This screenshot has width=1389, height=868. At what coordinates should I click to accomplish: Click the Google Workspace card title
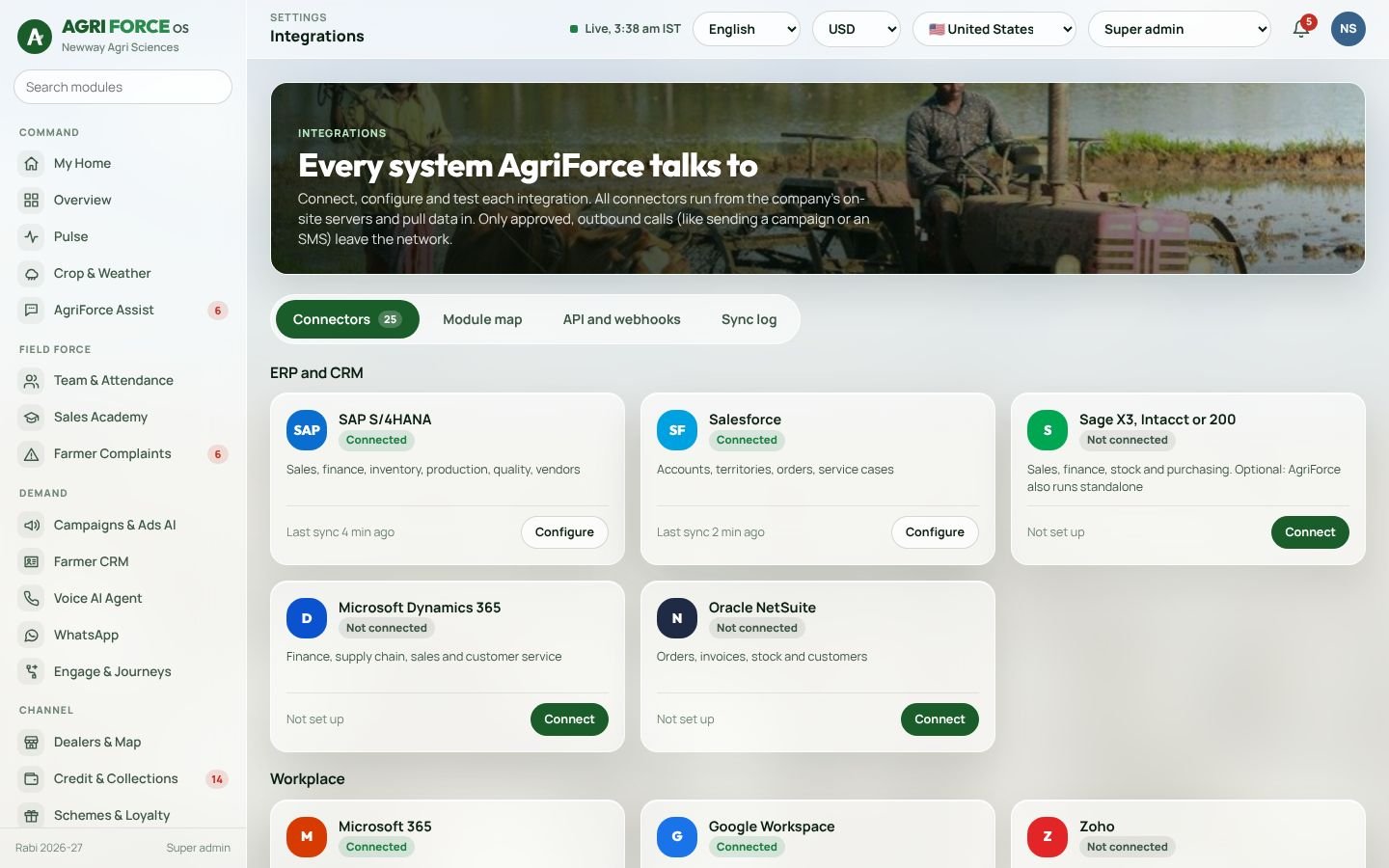(772, 827)
